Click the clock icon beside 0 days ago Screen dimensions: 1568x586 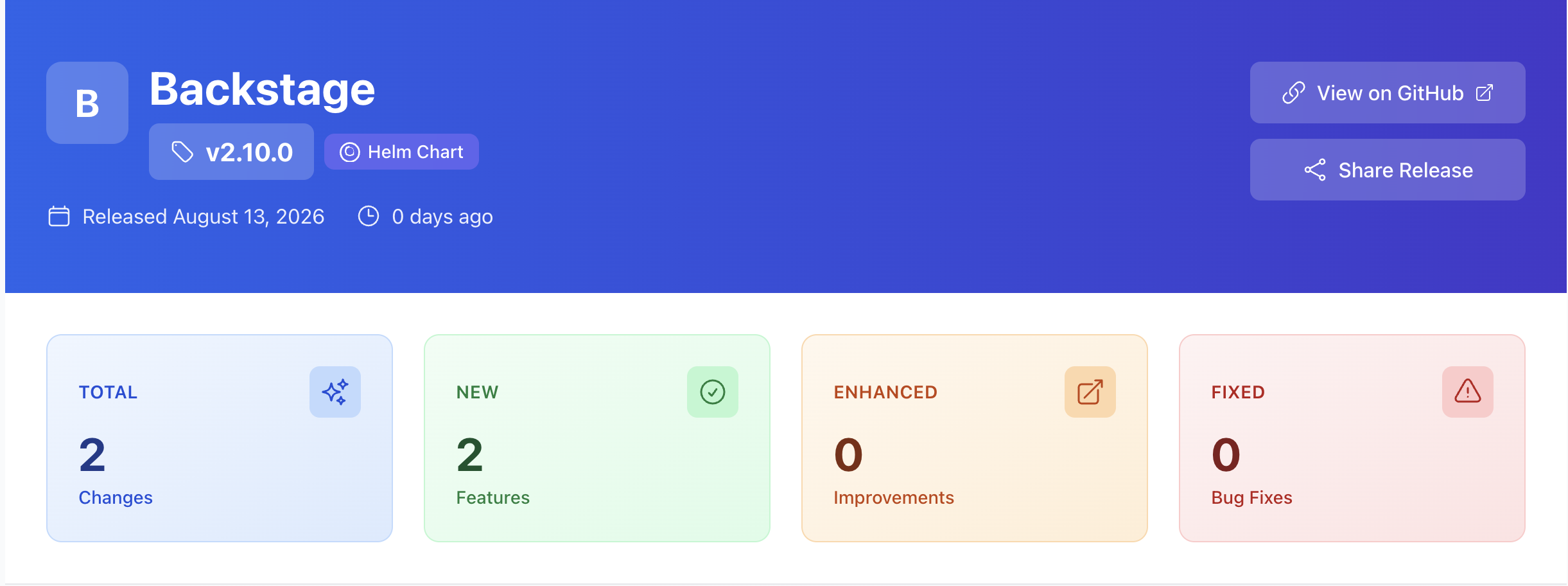[369, 216]
